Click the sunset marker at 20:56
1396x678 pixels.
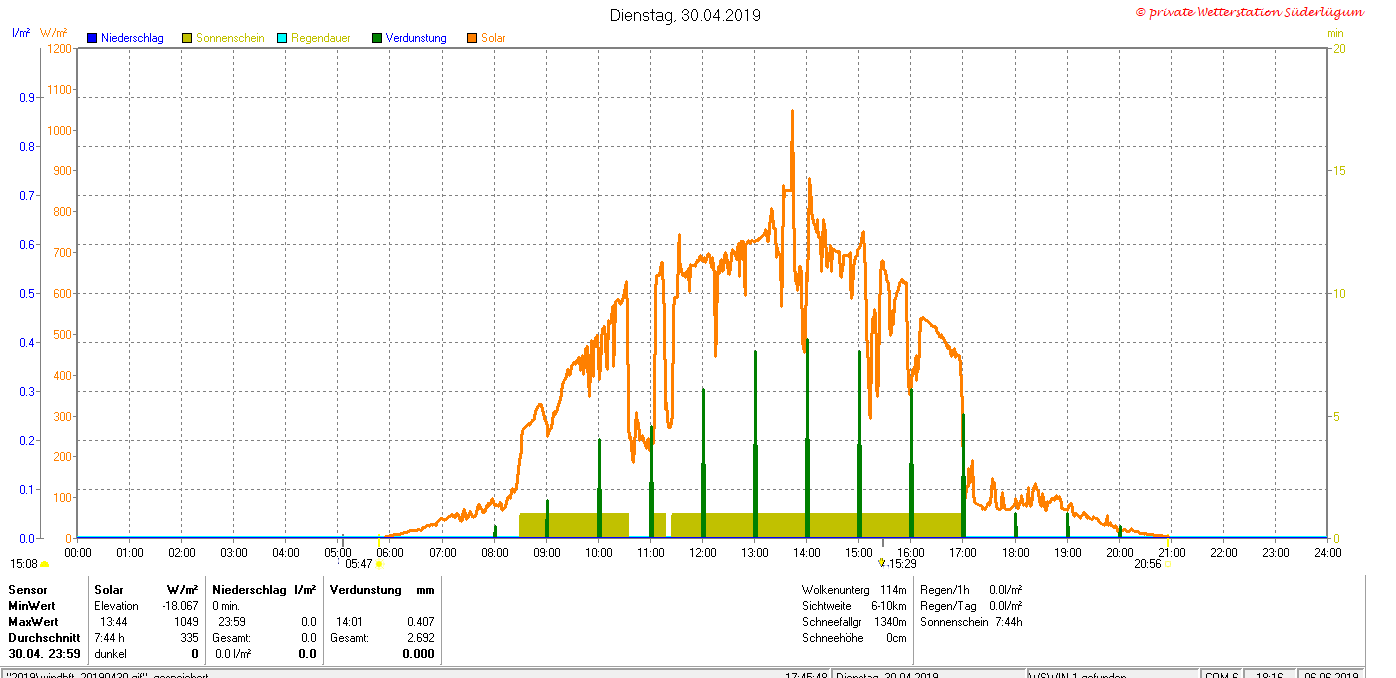1168,564
